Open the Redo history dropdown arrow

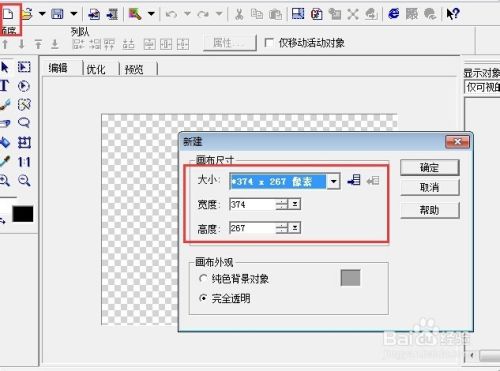click(219, 14)
